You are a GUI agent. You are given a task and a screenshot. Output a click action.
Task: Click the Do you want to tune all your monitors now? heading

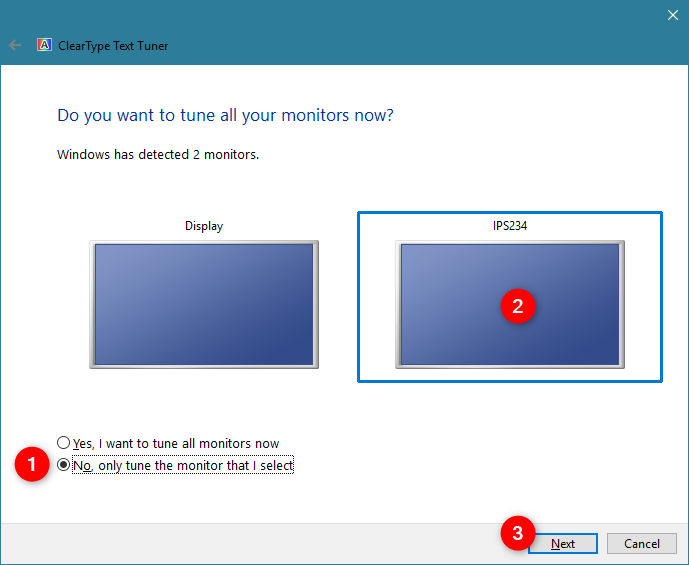[225, 116]
